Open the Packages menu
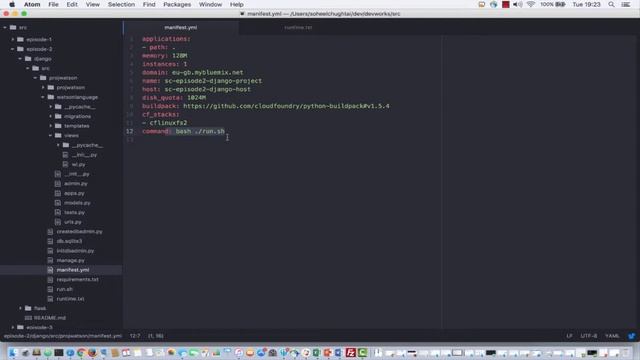640x360 pixels. [x=177, y=4]
